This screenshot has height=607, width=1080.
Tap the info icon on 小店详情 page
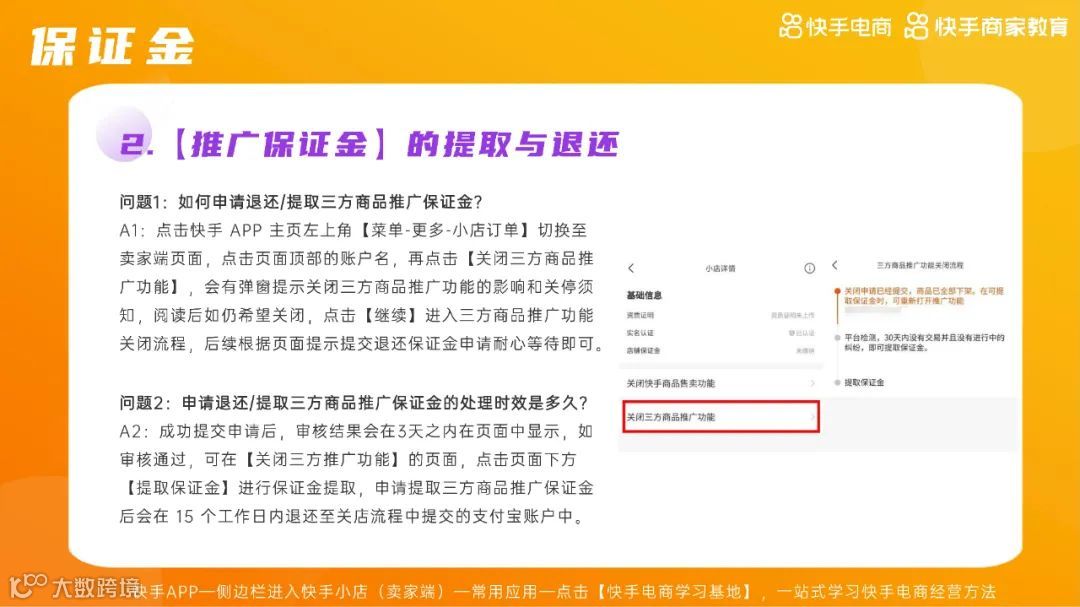(x=807, y=269)
